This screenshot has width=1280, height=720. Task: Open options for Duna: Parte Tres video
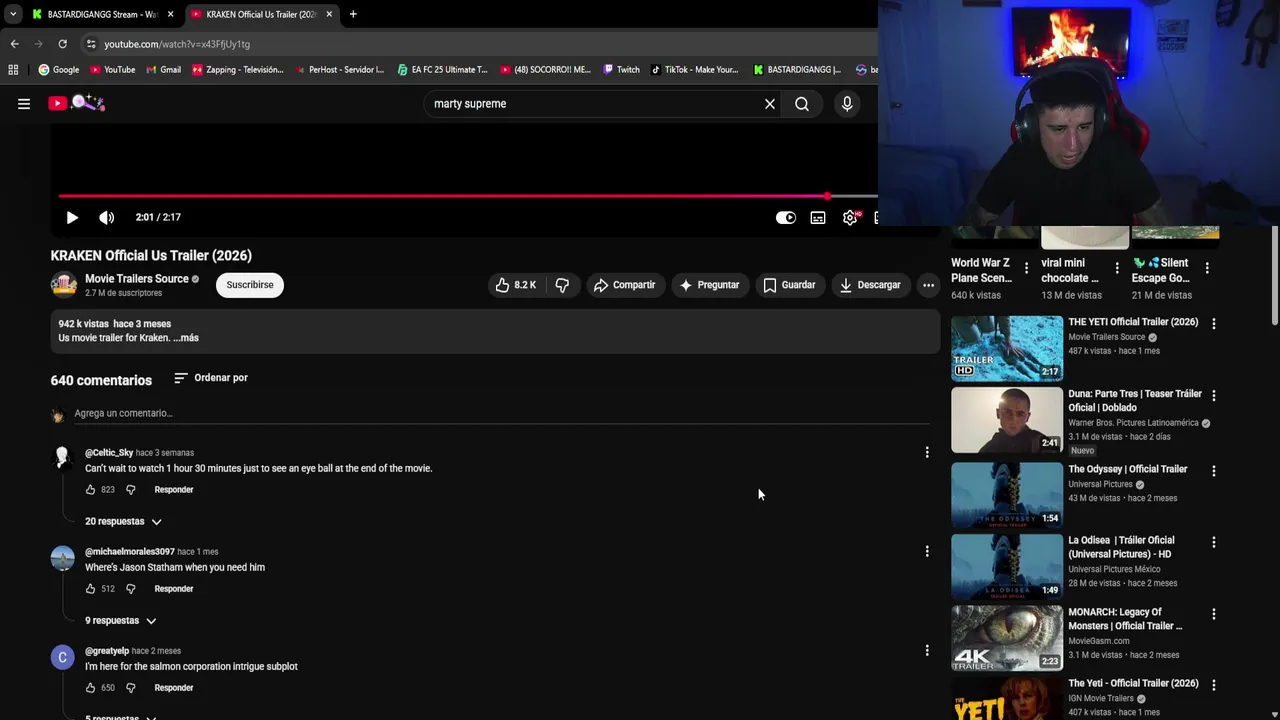[1214, 396]
